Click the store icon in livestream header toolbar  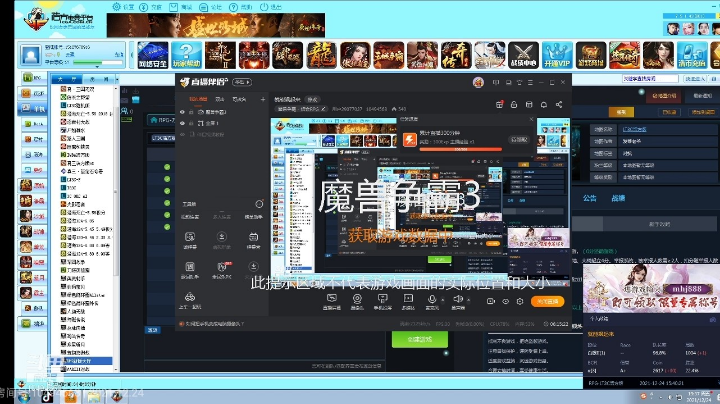(x=529, y=105)
